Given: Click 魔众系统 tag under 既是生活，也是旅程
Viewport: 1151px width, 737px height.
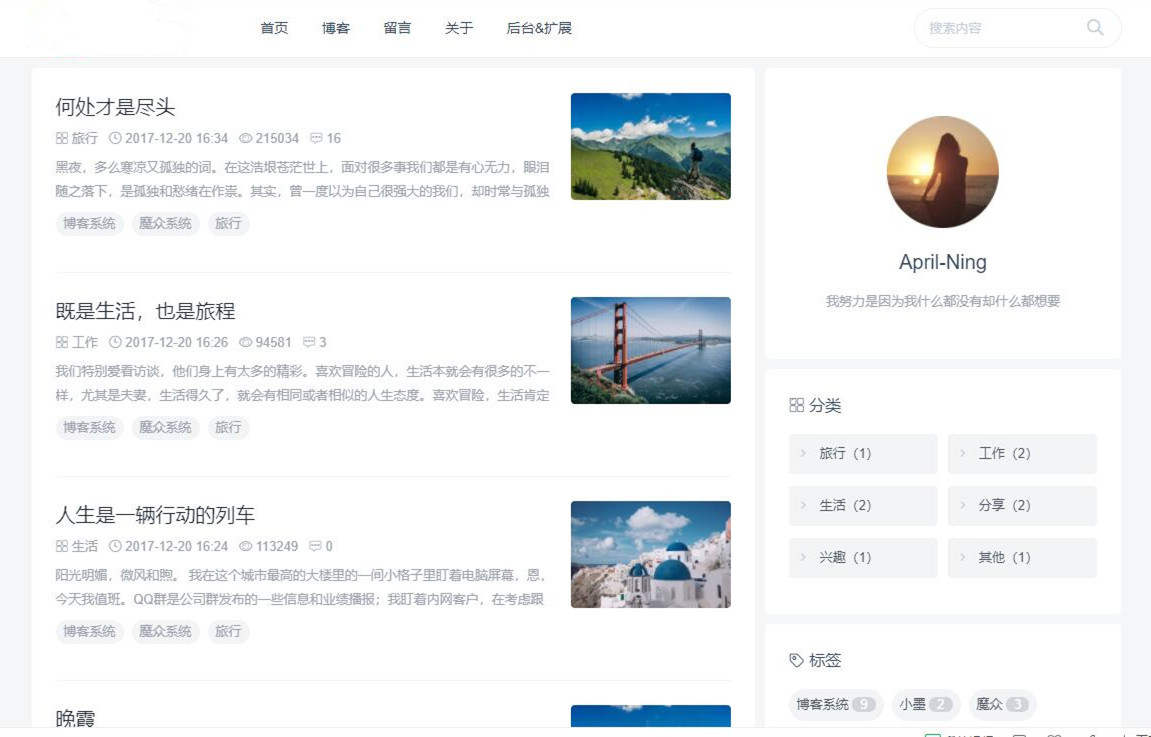Looking at the screenshot, I should click(165, 427).
